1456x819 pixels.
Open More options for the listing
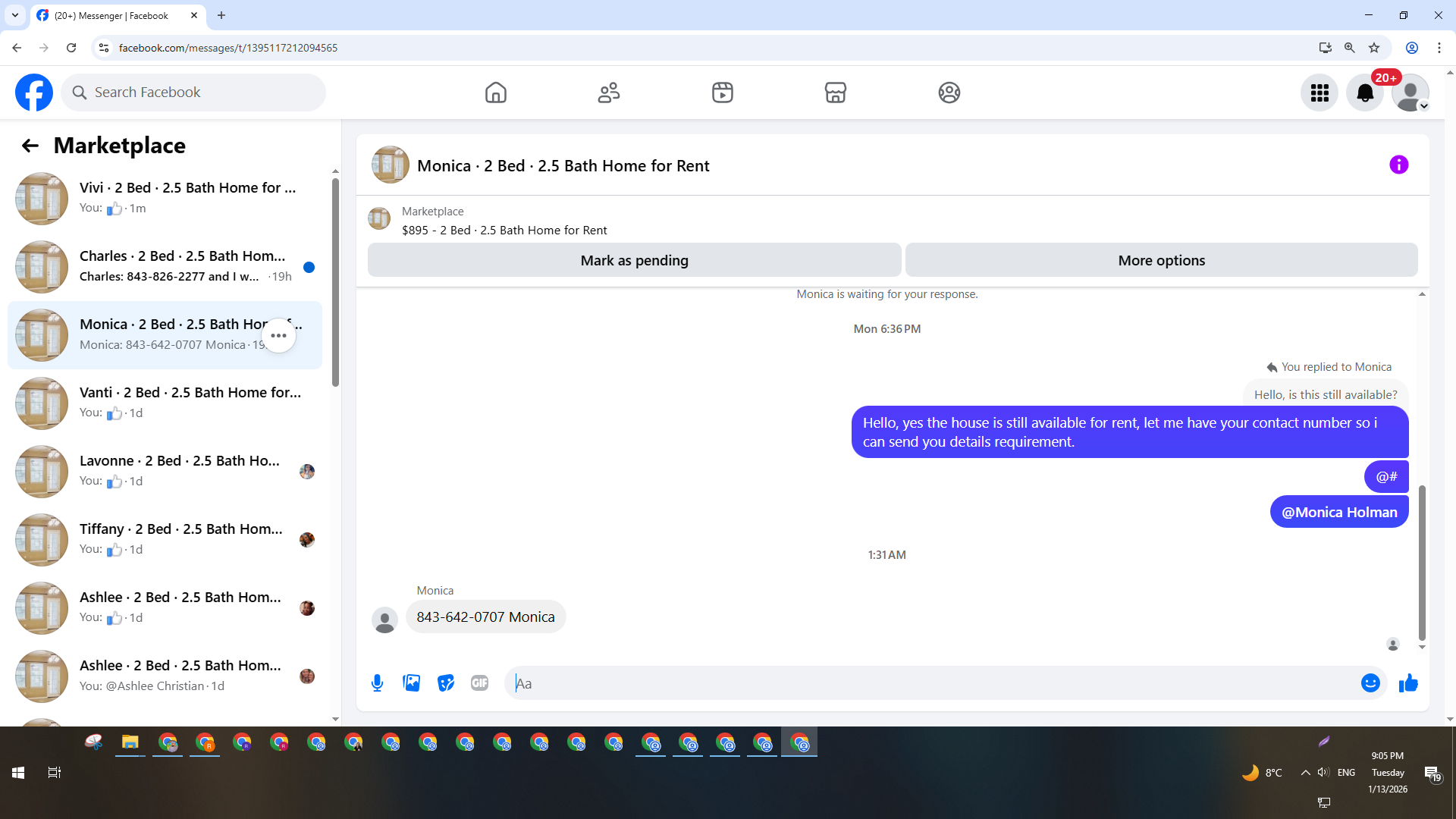click(1161, 260)
